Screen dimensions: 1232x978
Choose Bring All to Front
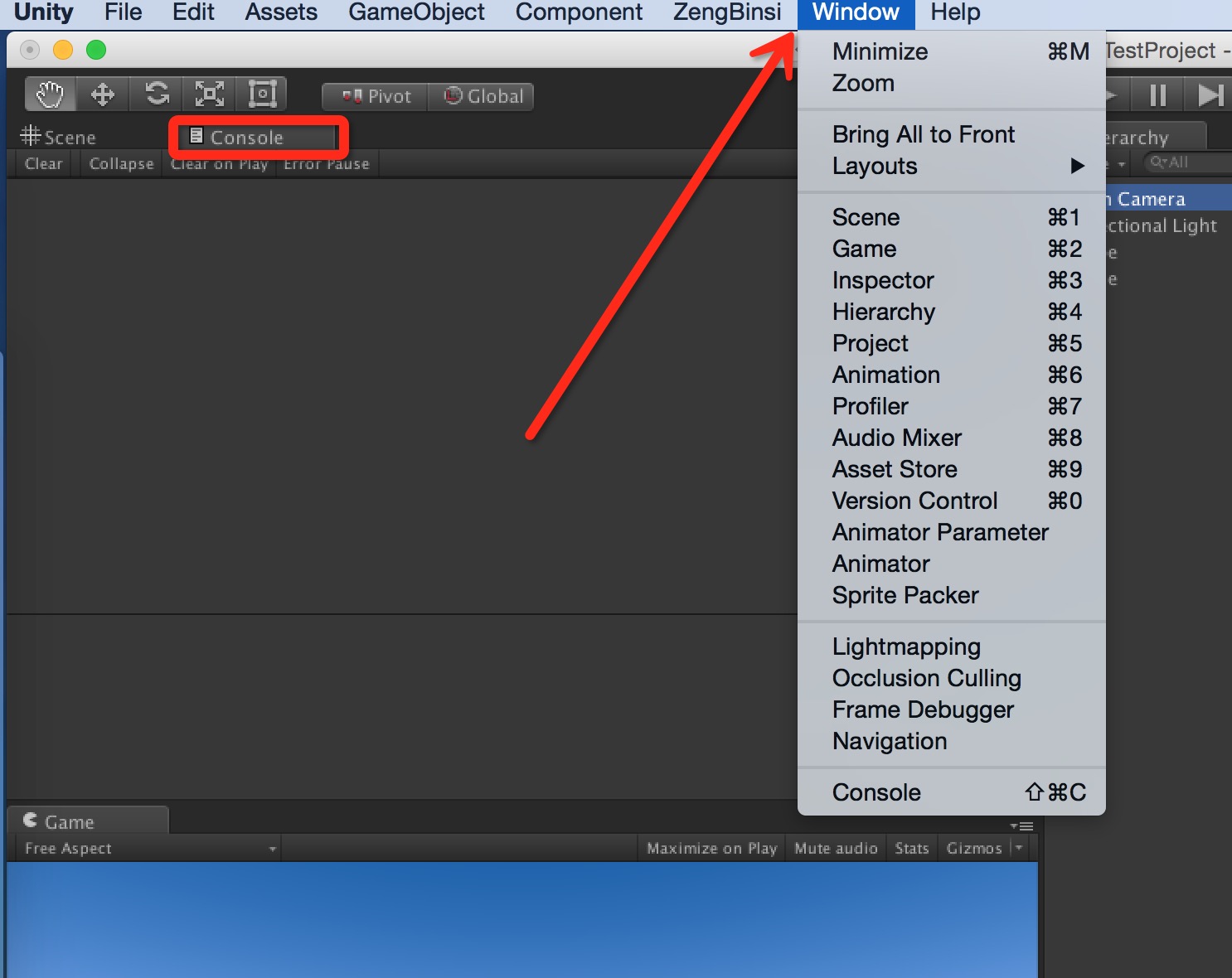pos(952,134)
